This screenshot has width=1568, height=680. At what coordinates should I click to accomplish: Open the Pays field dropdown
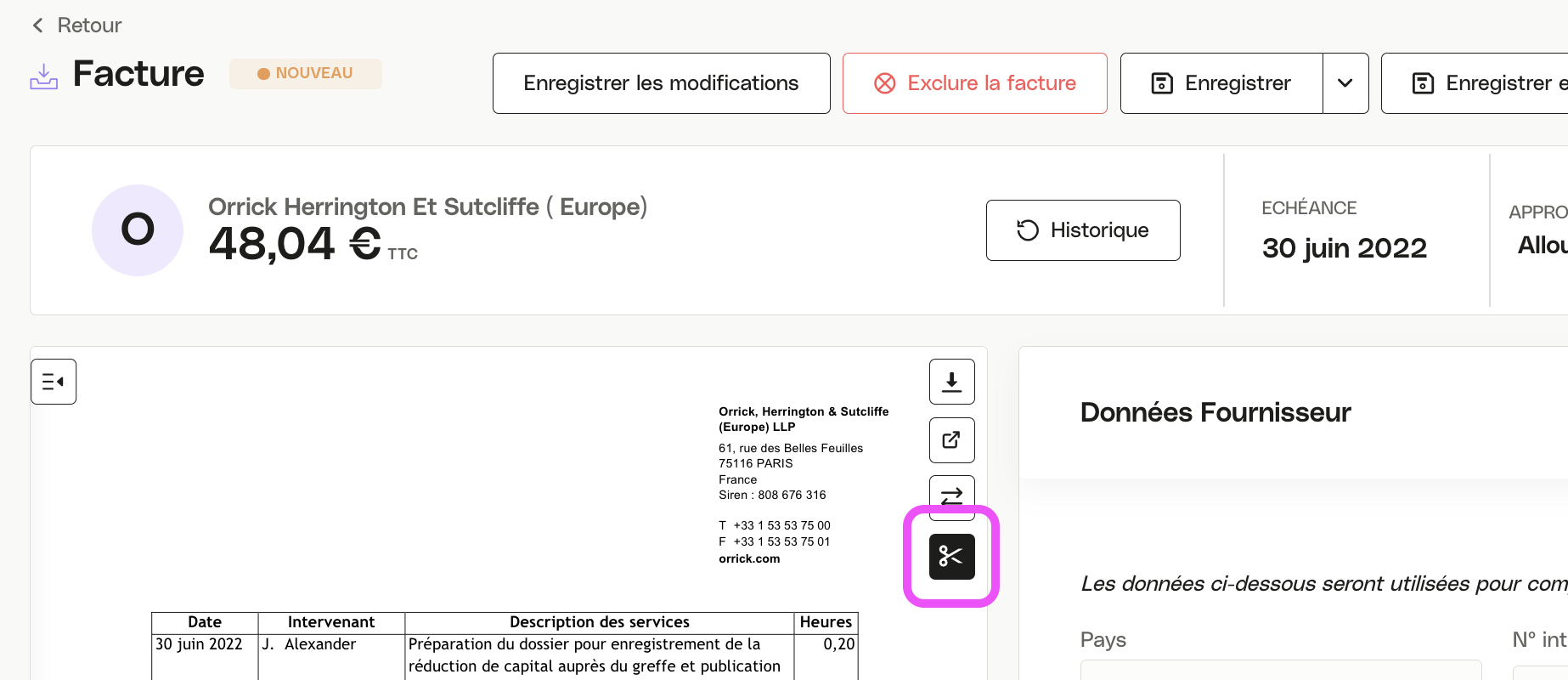click(x=1280, y=670)
